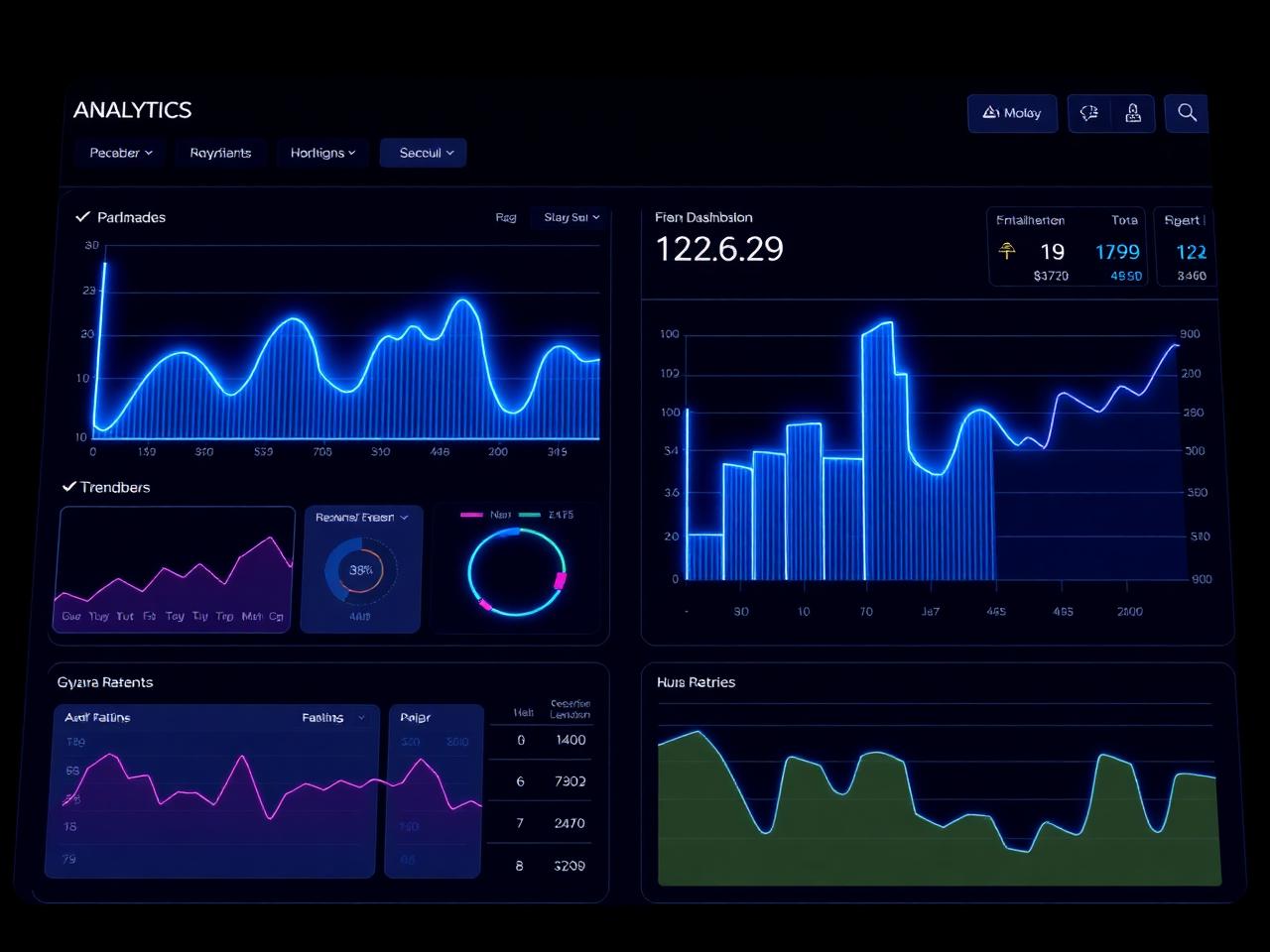Click the Polar panel header
1270x952 pixels.
tap(415, 717)
